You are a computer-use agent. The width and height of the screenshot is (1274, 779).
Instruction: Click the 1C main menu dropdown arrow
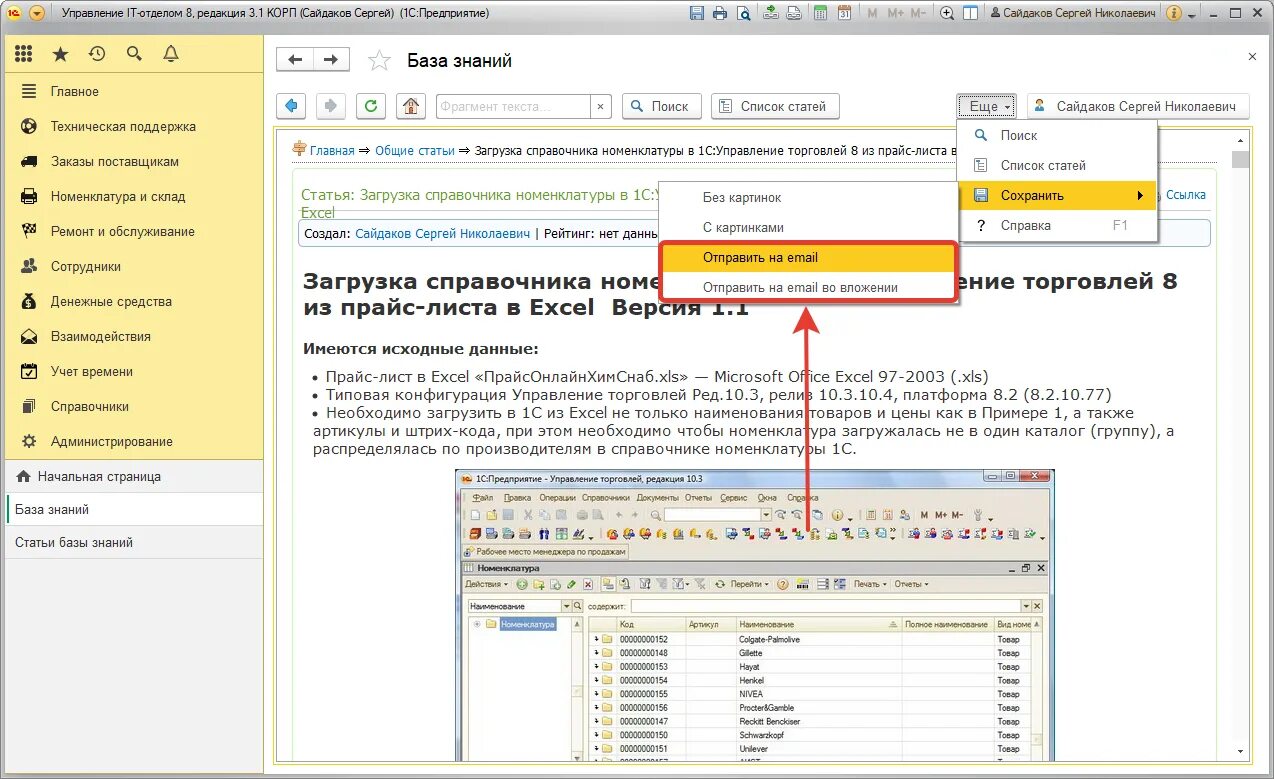[x=37, y=13]
